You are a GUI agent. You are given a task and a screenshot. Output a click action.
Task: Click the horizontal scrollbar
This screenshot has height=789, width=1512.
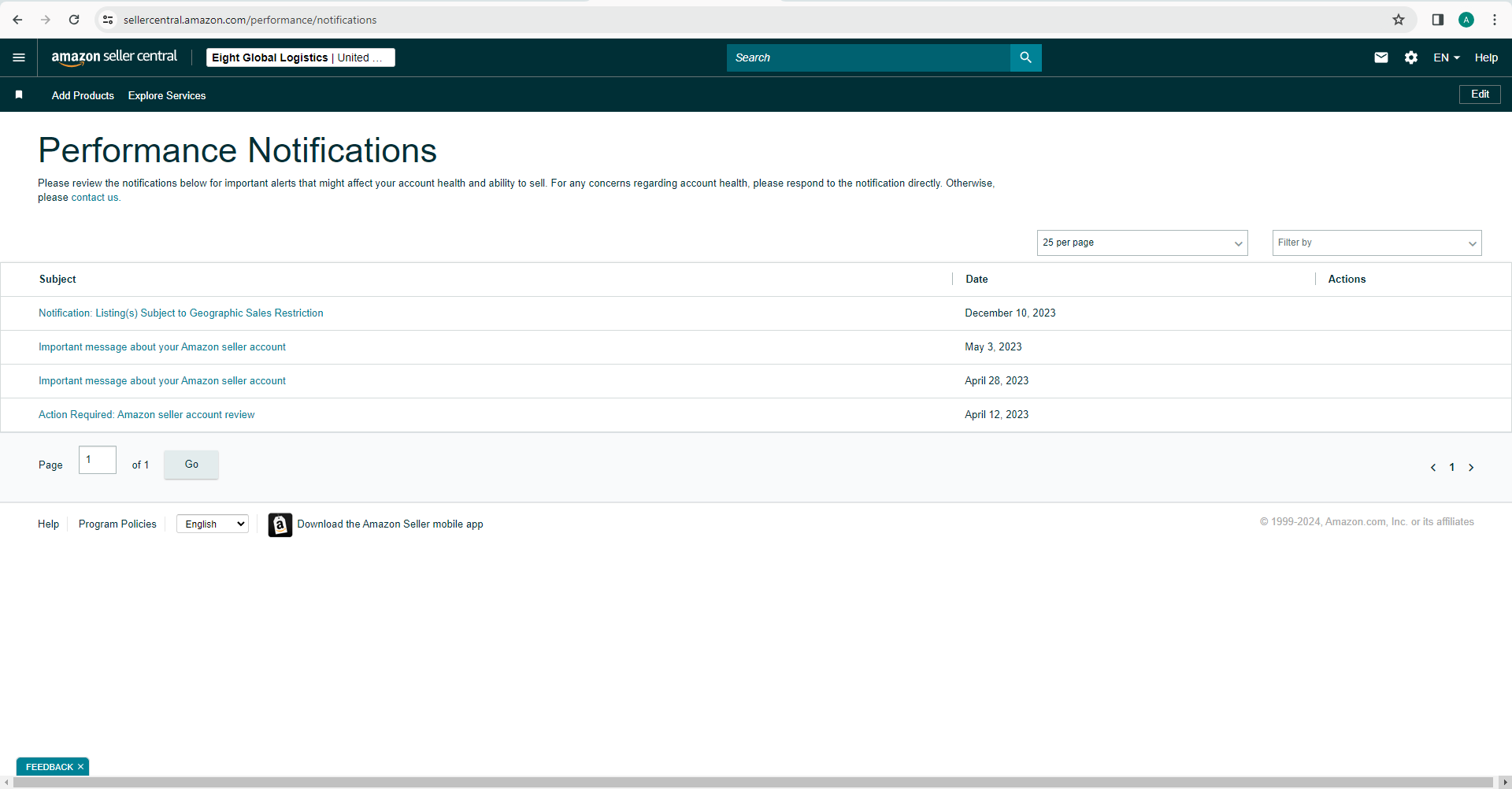point(753,783)
